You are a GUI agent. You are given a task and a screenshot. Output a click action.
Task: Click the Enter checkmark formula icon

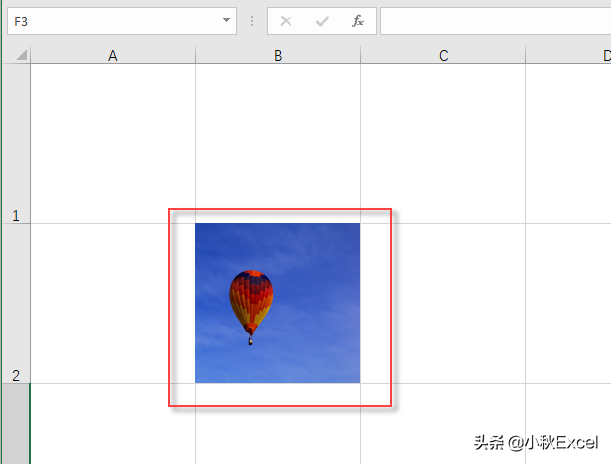(322, 21)
